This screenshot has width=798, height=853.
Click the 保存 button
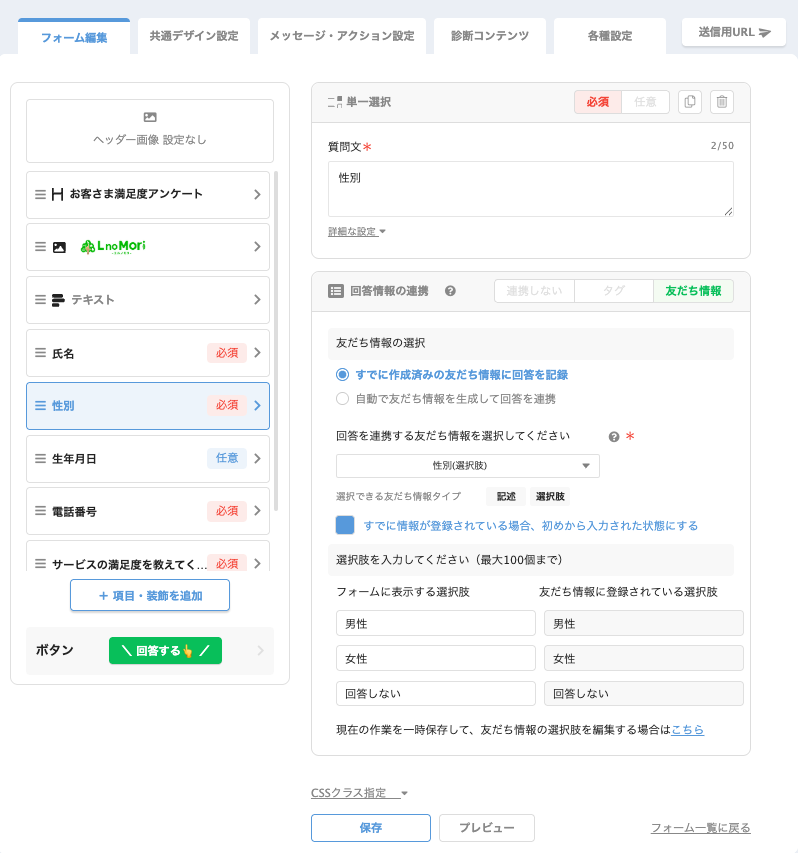pyautogui.click(x=370, y=828)
